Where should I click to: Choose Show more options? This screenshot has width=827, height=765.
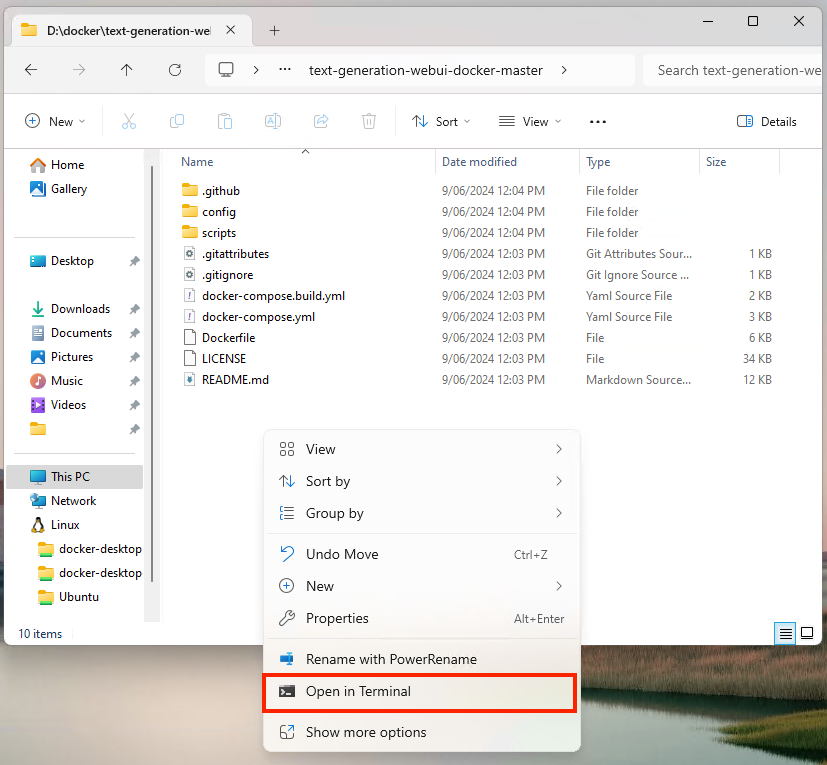[421, 732]
